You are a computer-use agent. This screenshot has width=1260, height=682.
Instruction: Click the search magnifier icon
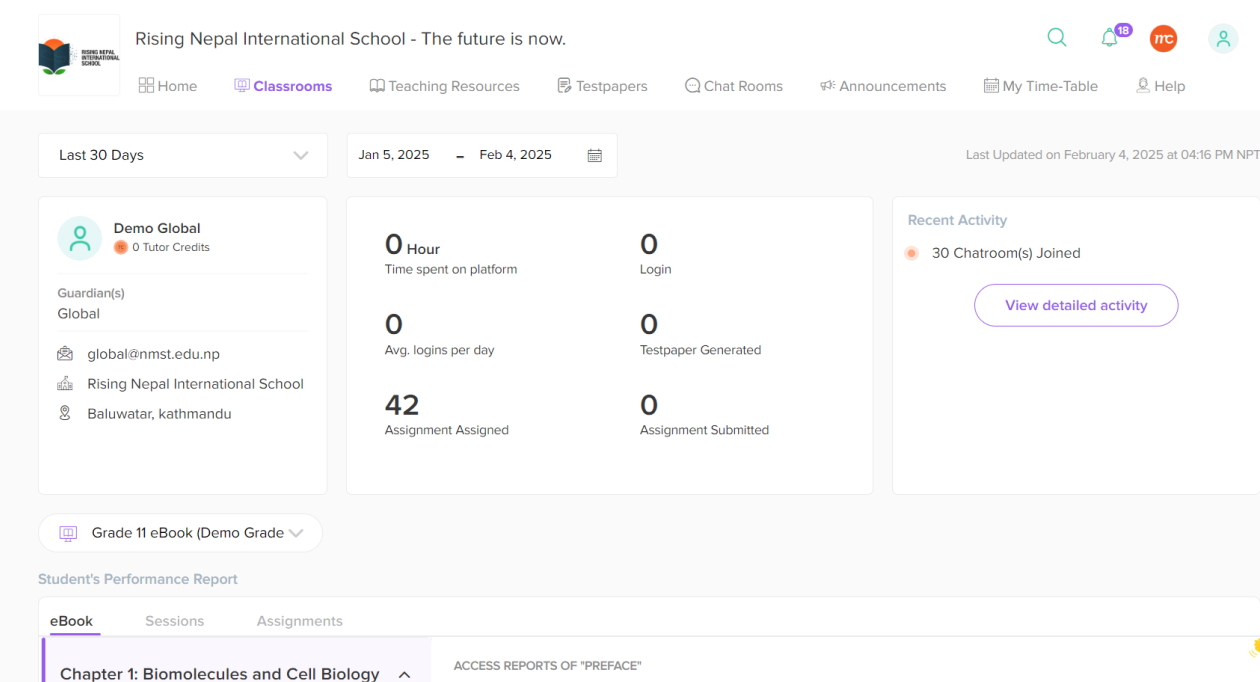pos(1056,38)
